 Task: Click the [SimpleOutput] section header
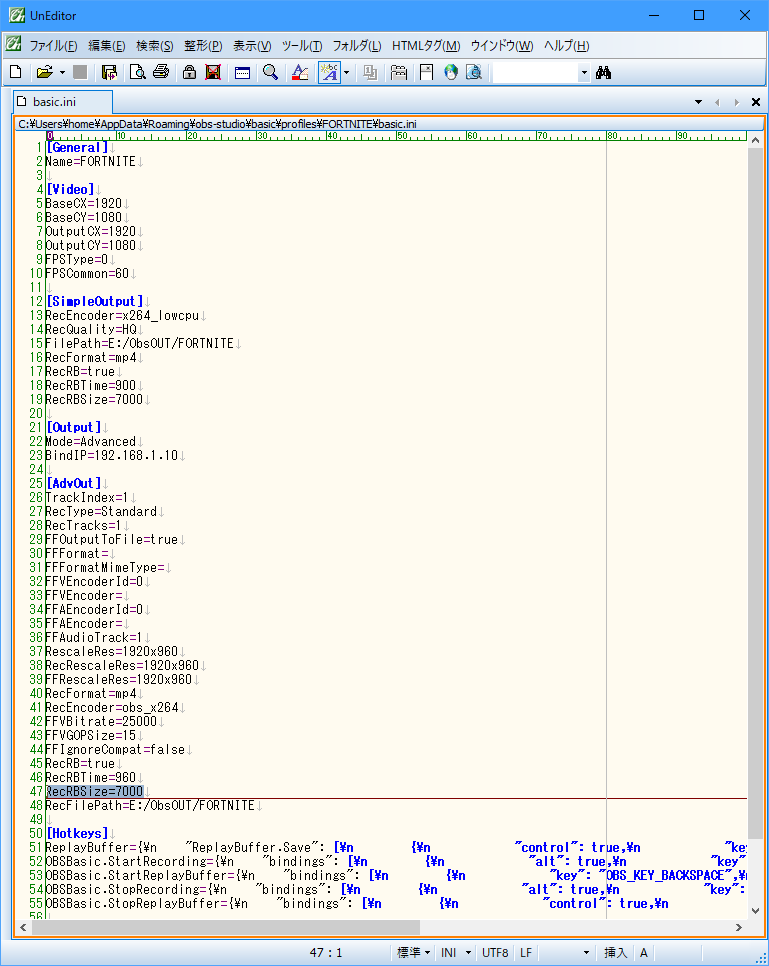pos(94,301)
